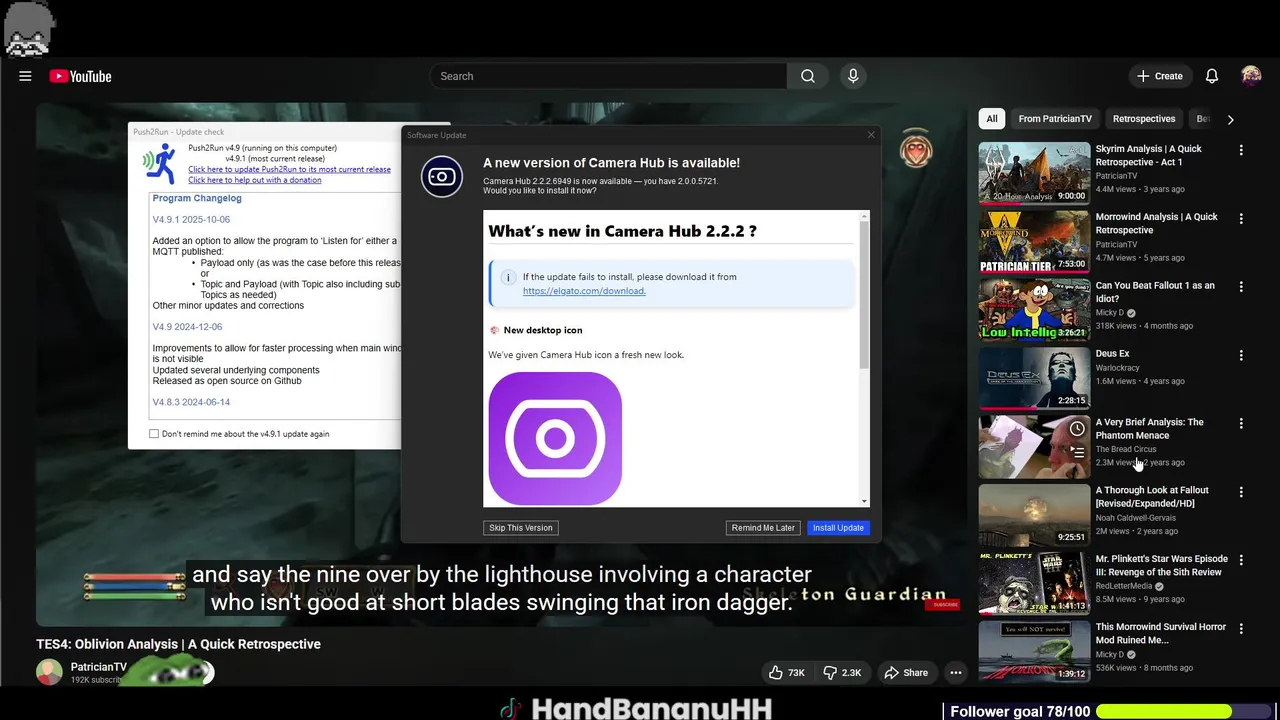Click the Camera Hub app icon in dialog

(x=442, y=177)
